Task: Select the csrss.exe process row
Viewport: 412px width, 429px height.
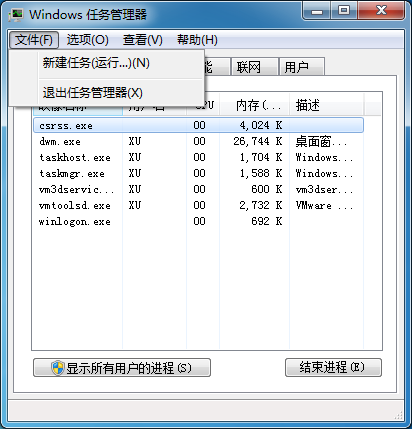Action: pos(198,125)
